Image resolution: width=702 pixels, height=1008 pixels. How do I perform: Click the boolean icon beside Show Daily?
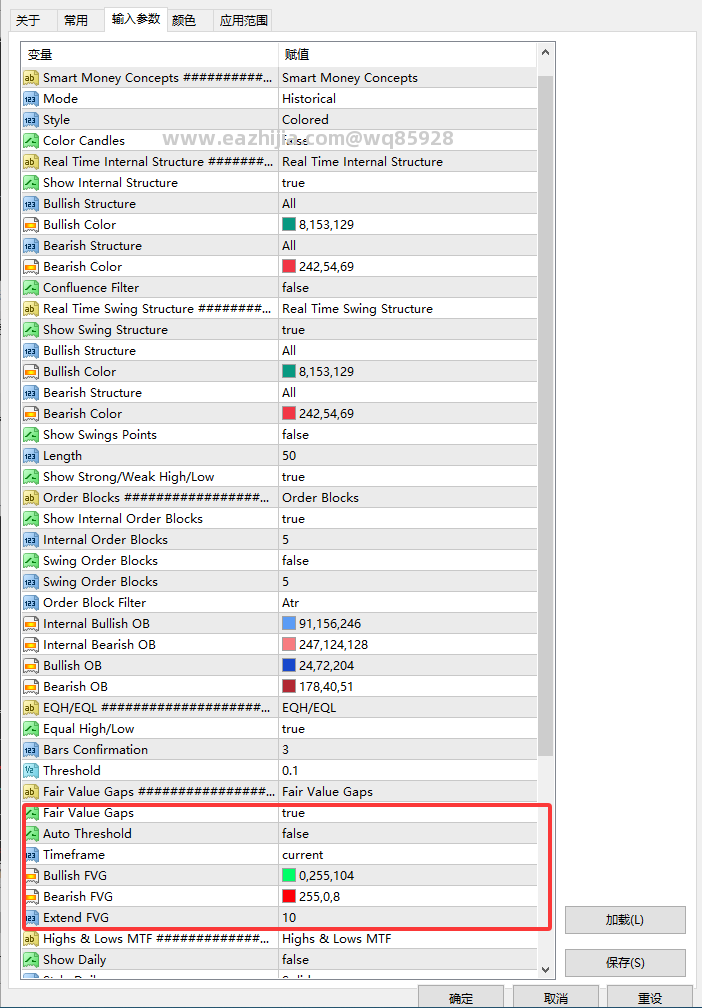(31, 960)
